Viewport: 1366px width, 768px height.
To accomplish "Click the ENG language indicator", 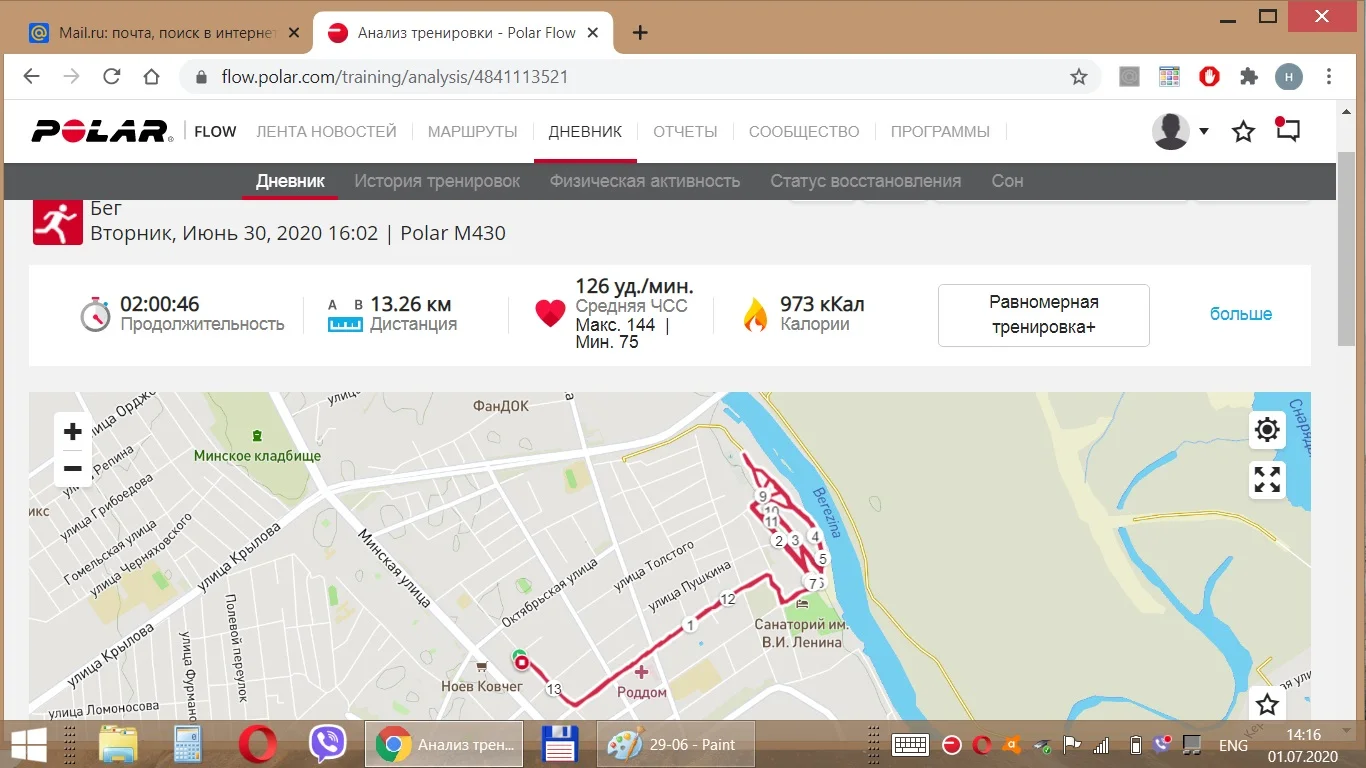I will coord(1233,745).
